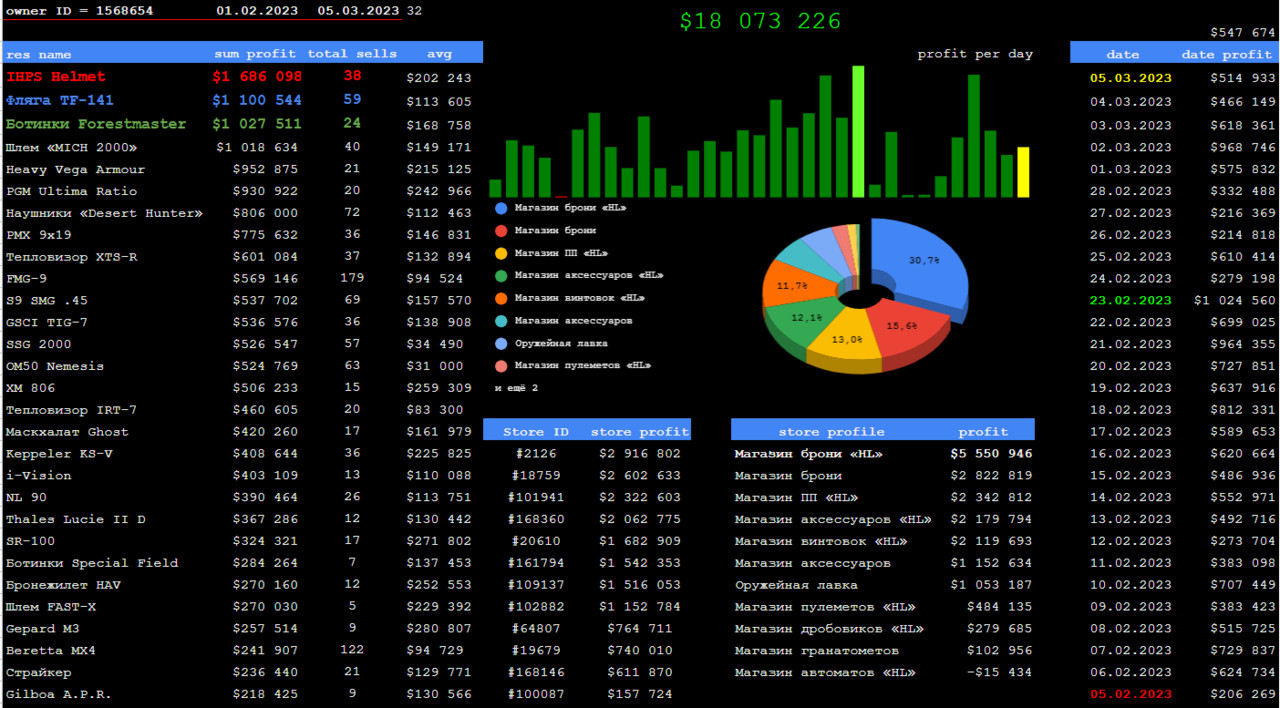
Task: Click the blue legend dot for Магазин брони «HL»
Action: [502, 208]
